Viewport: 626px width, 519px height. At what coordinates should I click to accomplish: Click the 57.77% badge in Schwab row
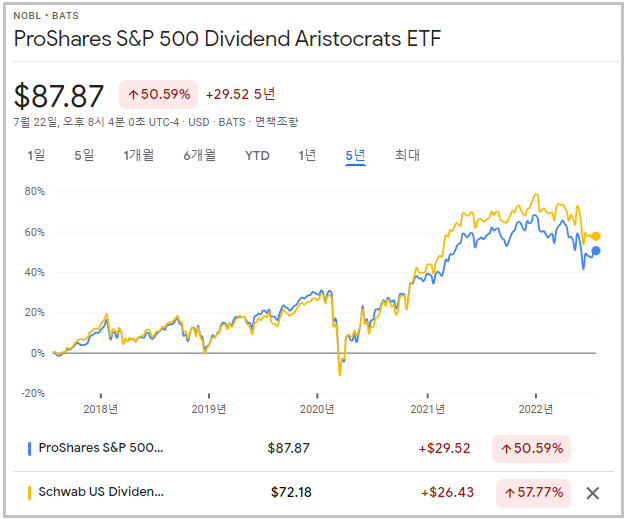[x=533, y=493]
